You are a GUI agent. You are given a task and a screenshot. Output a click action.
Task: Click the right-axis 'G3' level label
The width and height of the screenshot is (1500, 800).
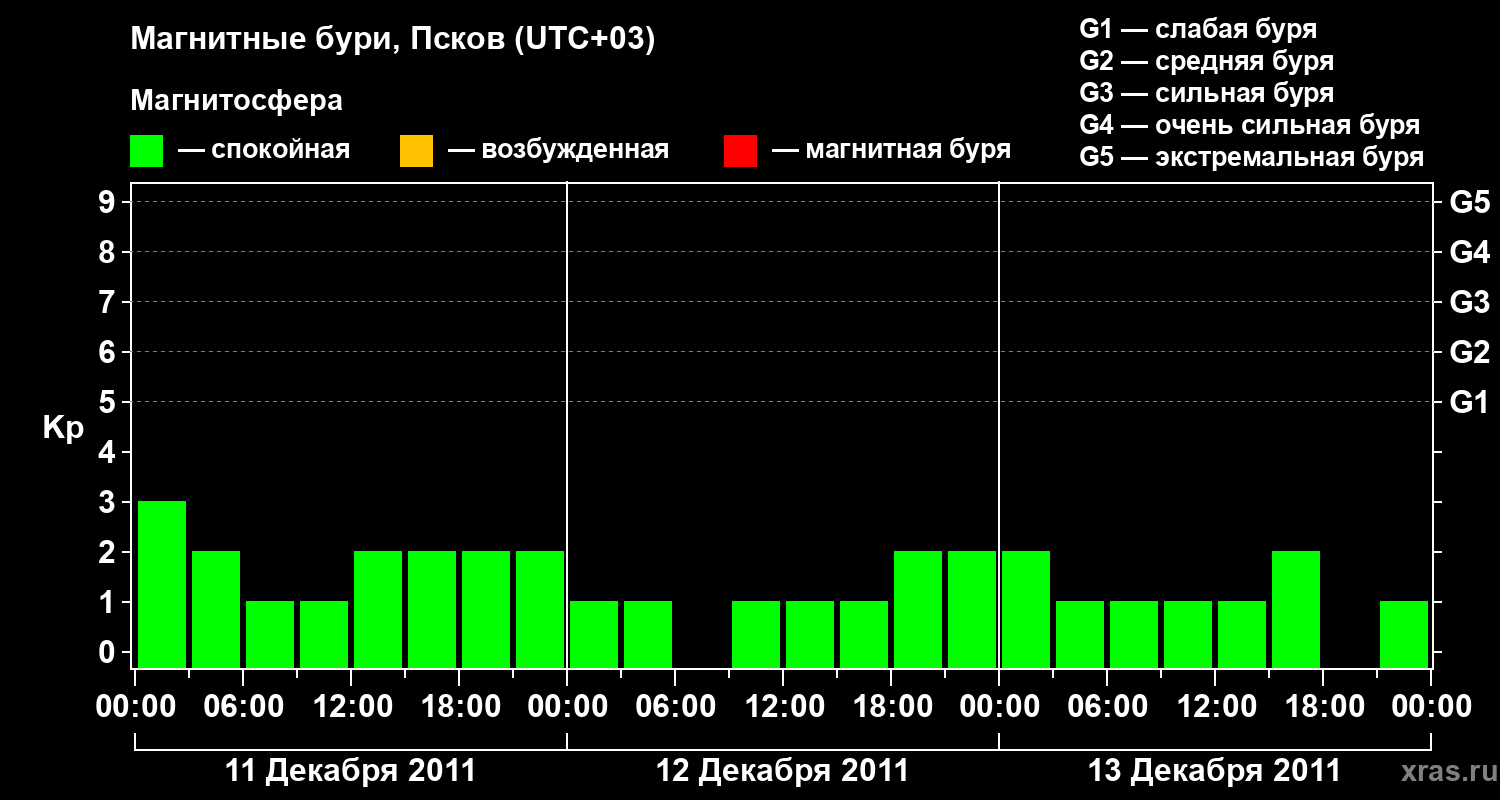[1470, 302]
